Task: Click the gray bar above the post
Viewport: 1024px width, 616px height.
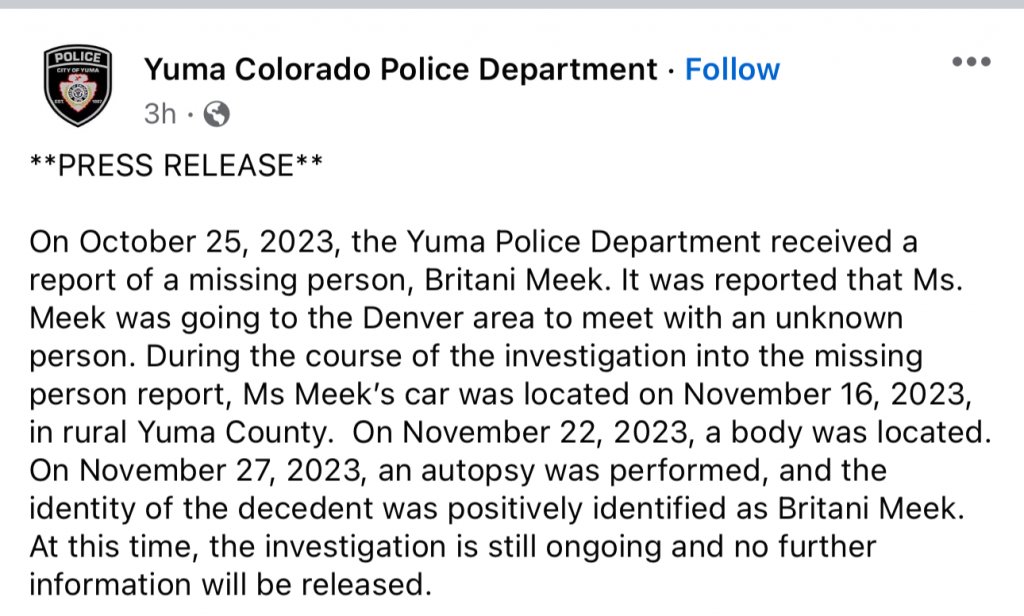Action: tap(512, 4)
